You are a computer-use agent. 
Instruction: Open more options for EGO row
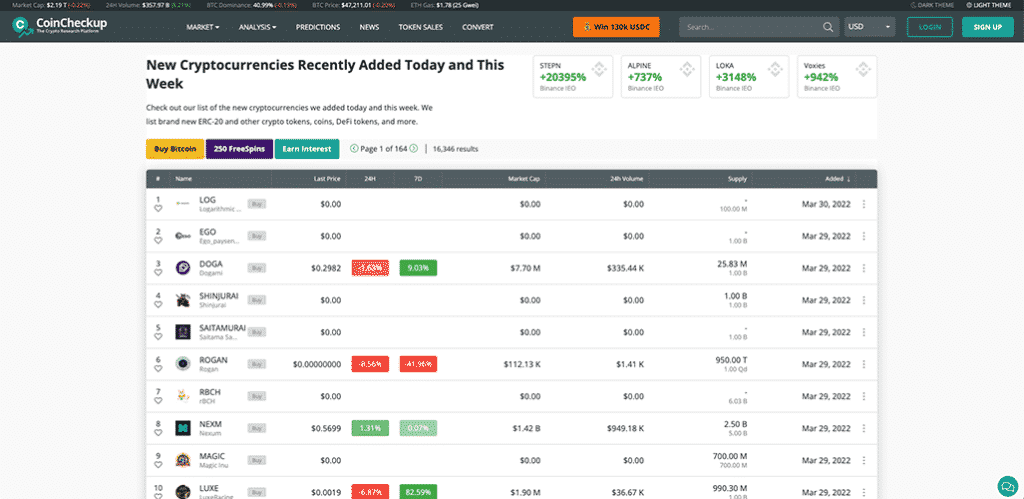tap(864, 236)
